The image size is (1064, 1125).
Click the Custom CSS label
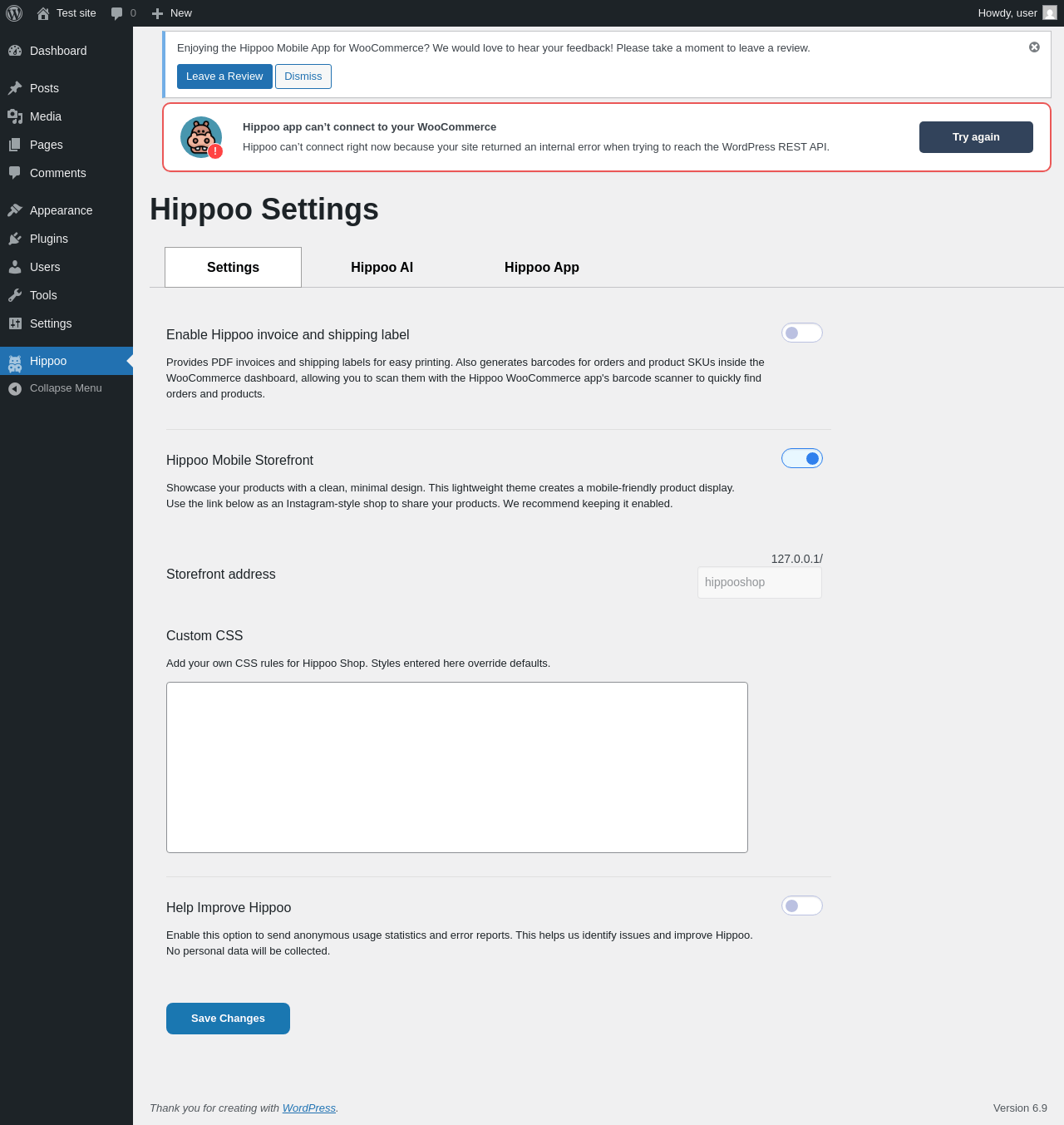click(x=204, y=636)
